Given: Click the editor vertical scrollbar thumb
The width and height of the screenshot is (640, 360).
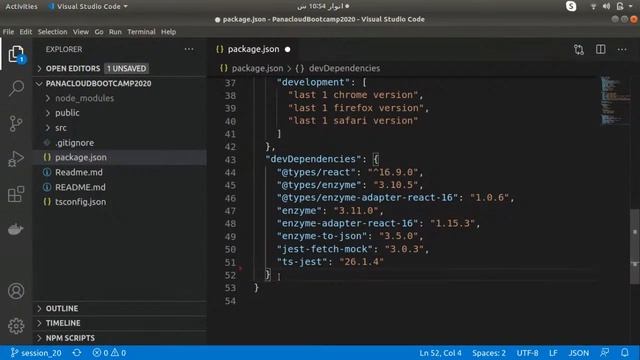Looking at the screenshot, I should point(635,247).
